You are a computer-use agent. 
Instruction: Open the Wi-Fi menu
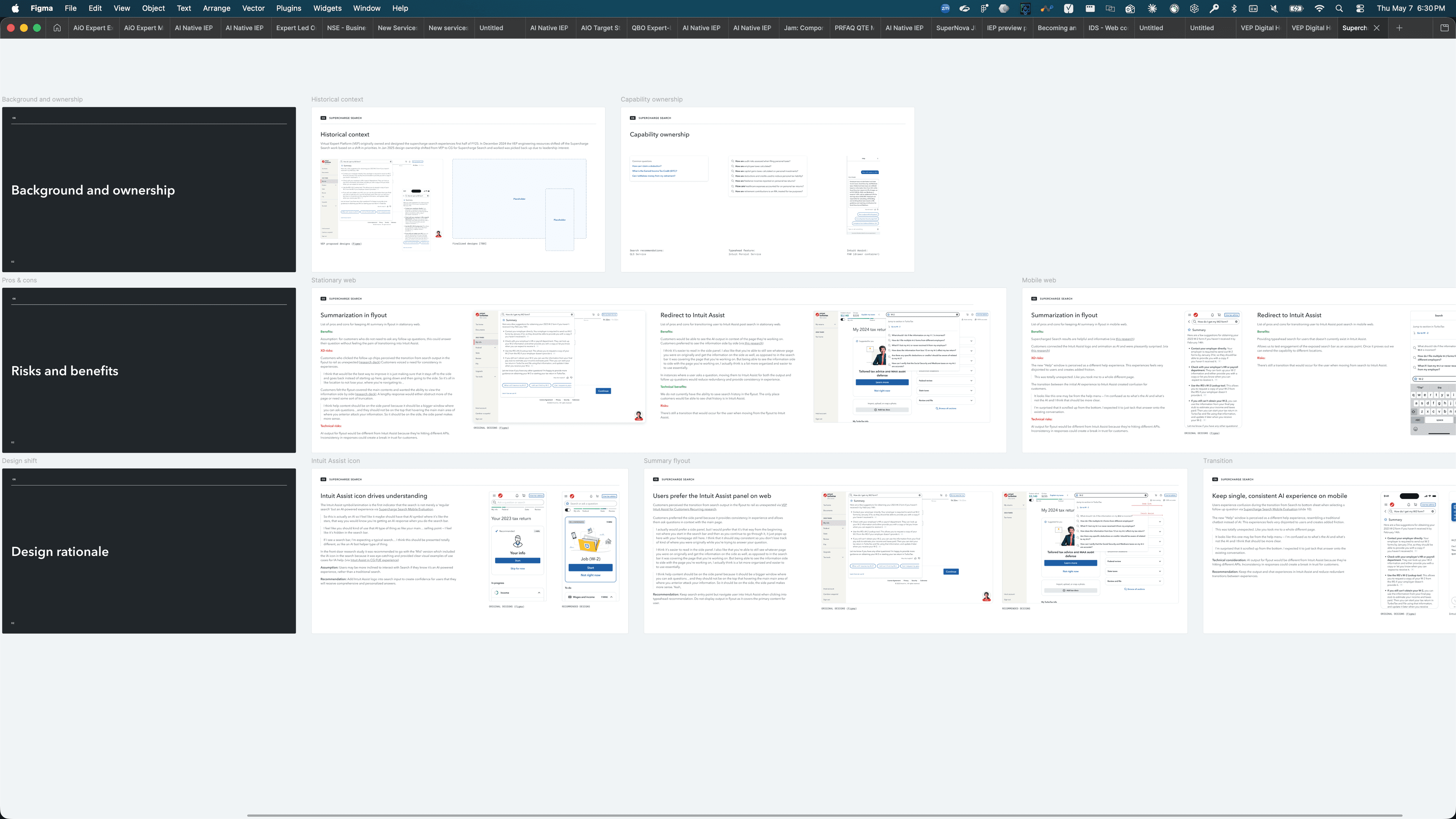[x=1319, y=8]
